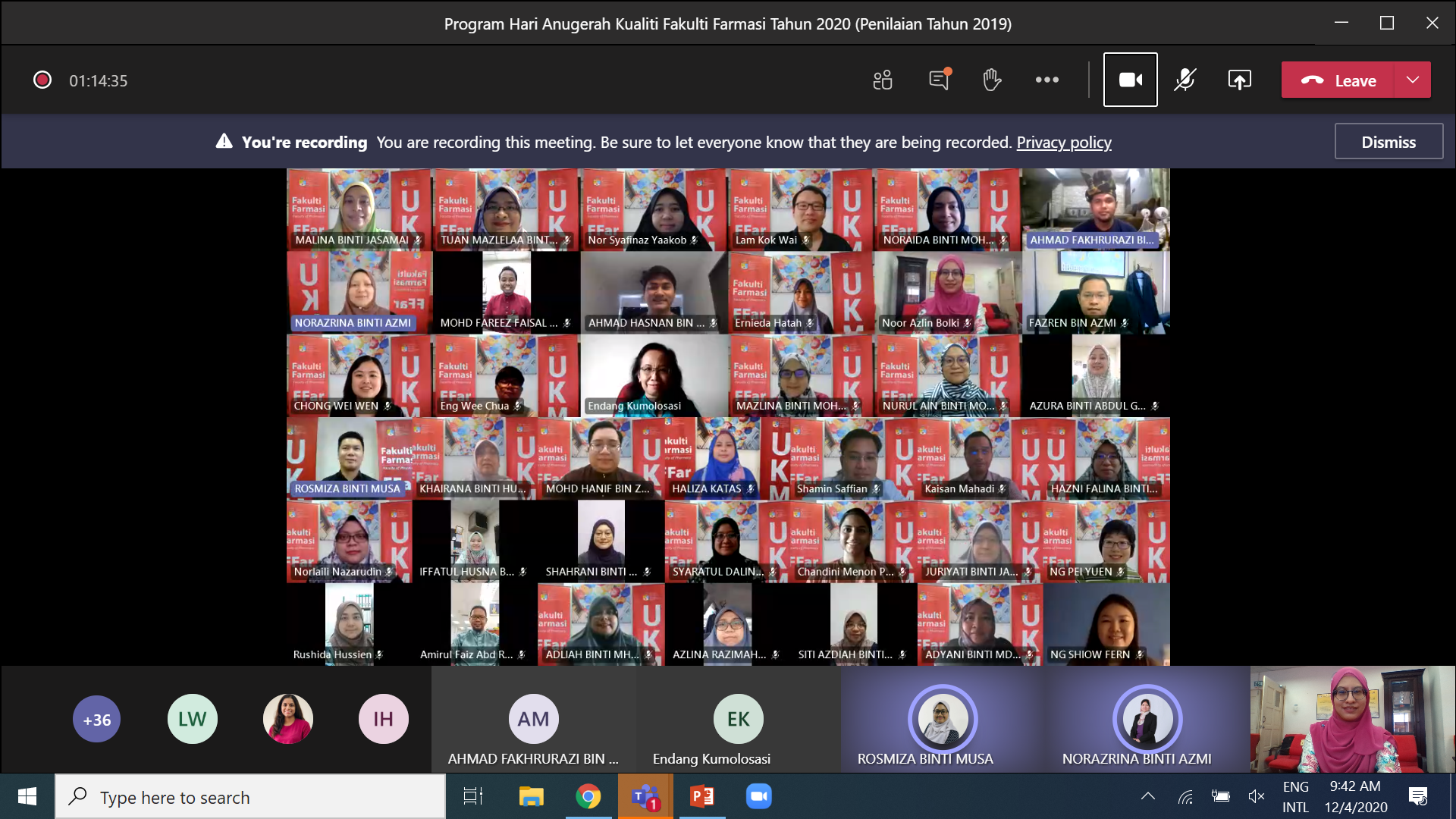Open the meeting chat conversation
This screenshot has width=1456, height=819.
click(939, 80)
